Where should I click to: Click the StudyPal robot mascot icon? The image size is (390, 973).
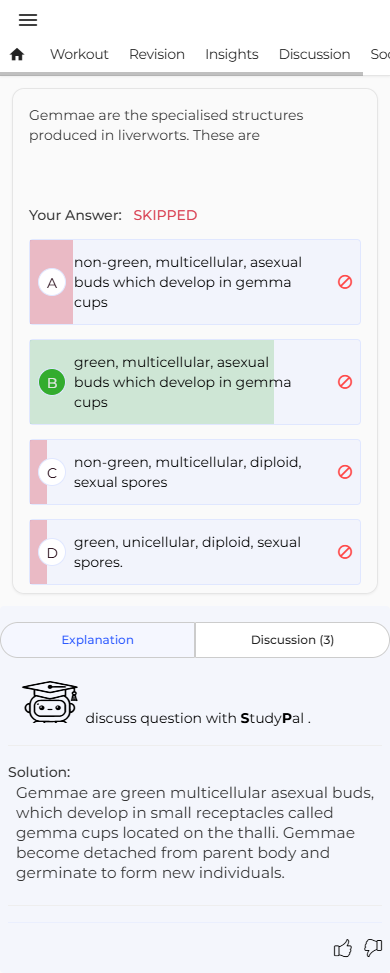pos(50,702)
